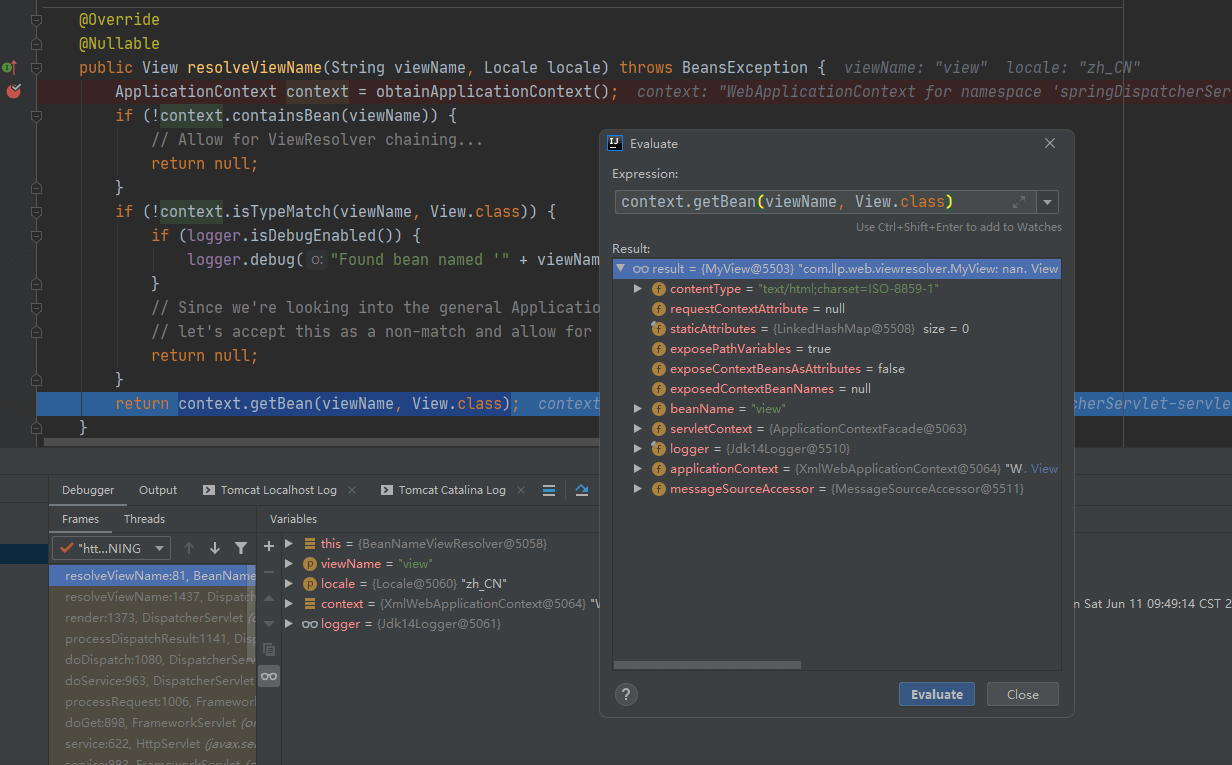Go to next frame arrow
This screenshot has height=765, width=1232.
214,548
